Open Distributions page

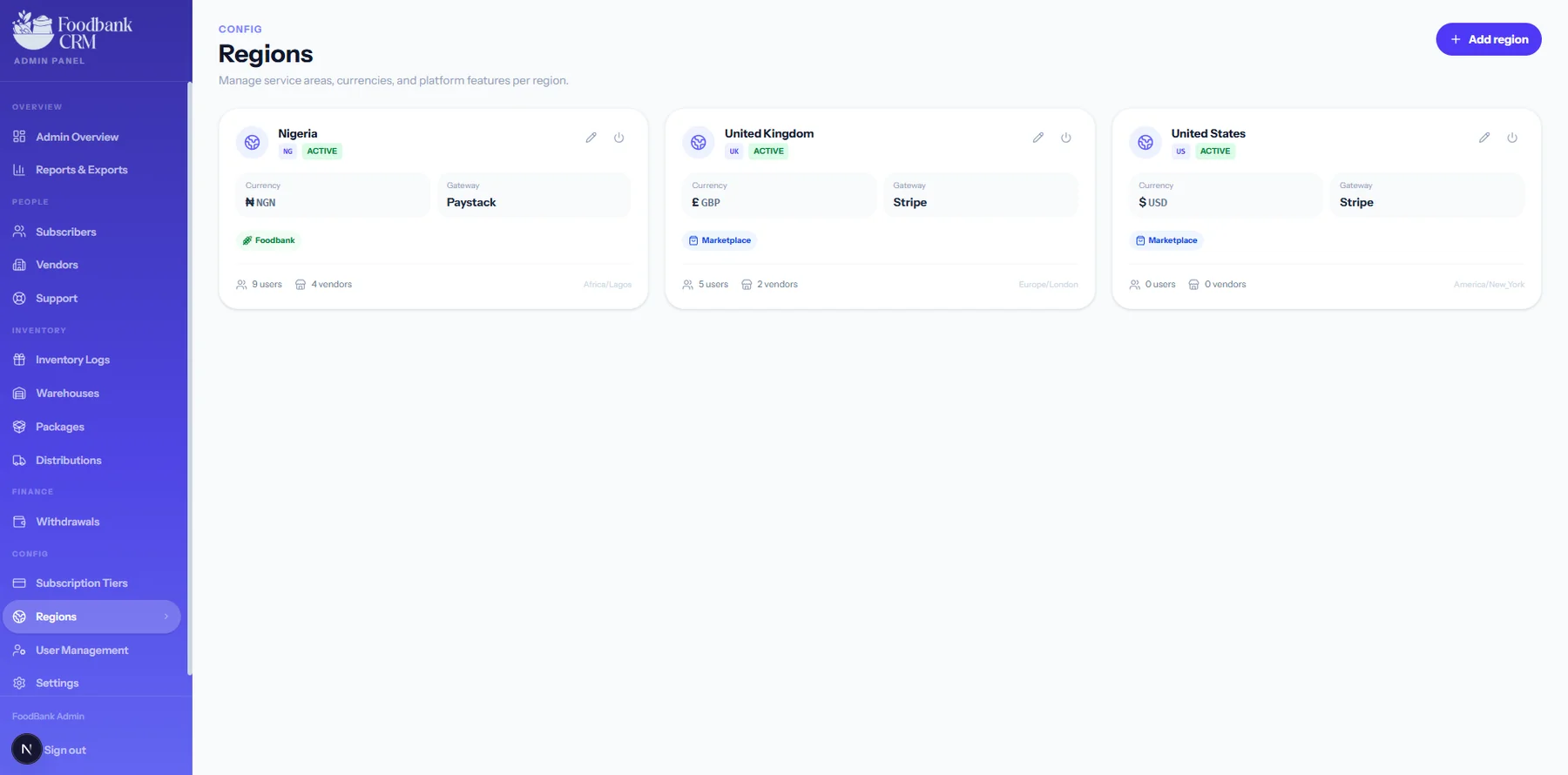point(91,460)
